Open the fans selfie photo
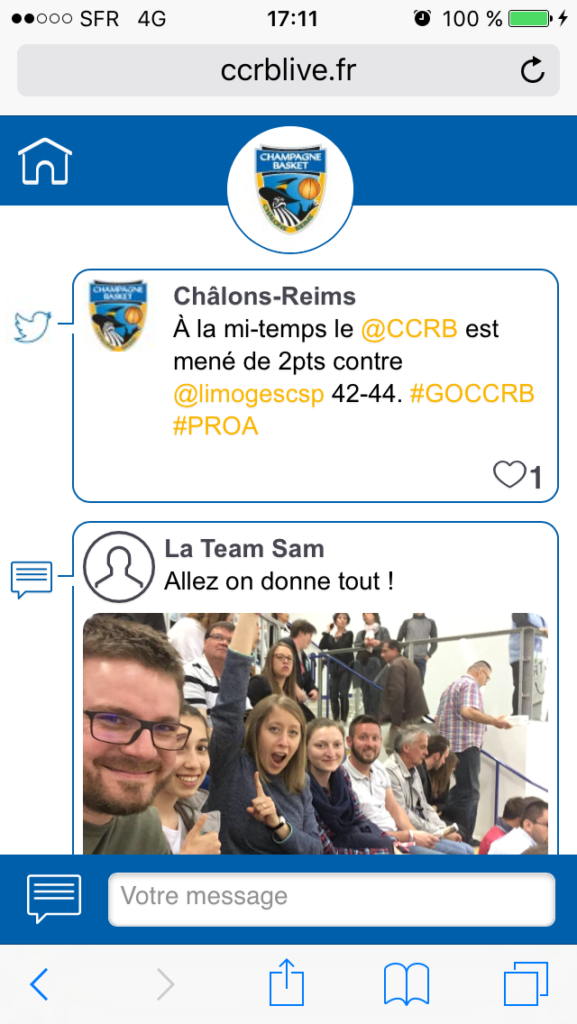Viewport: 577px width, 1024px height. (x=315, y=733)
